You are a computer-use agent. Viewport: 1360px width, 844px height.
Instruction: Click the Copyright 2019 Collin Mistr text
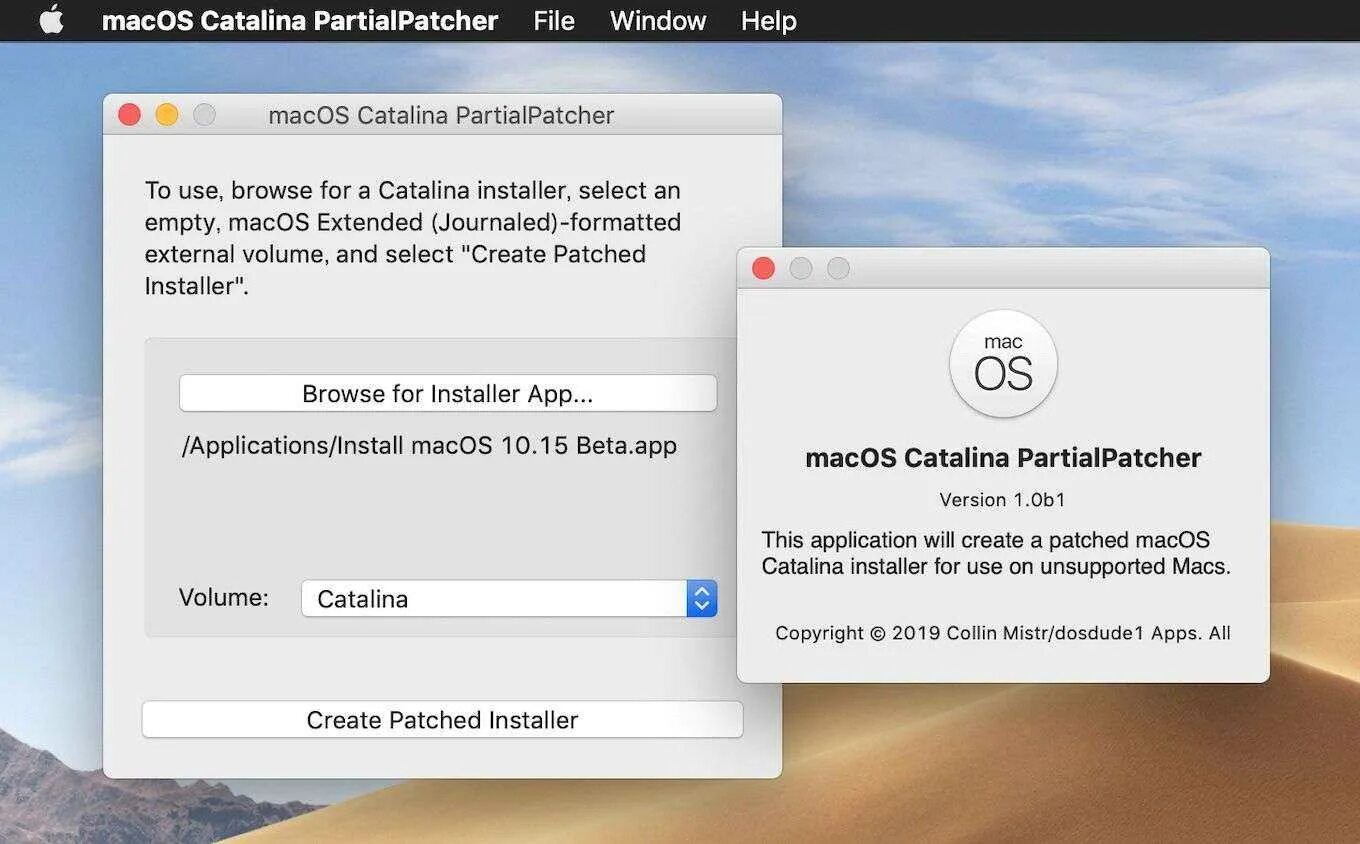pyautogui.click(x=1003, y=633)
